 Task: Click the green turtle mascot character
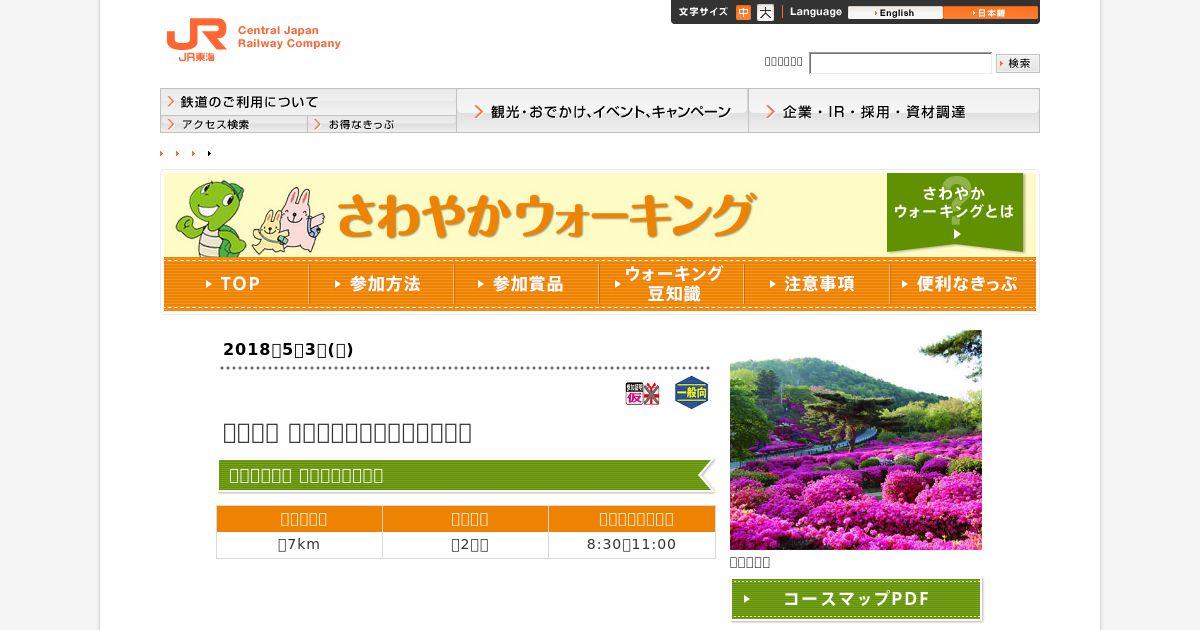211,219
